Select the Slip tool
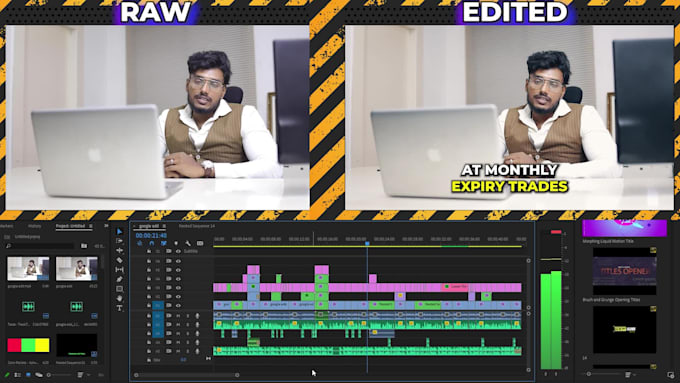Viewport: 680px width, 383px height. click(x=120, y=270)
